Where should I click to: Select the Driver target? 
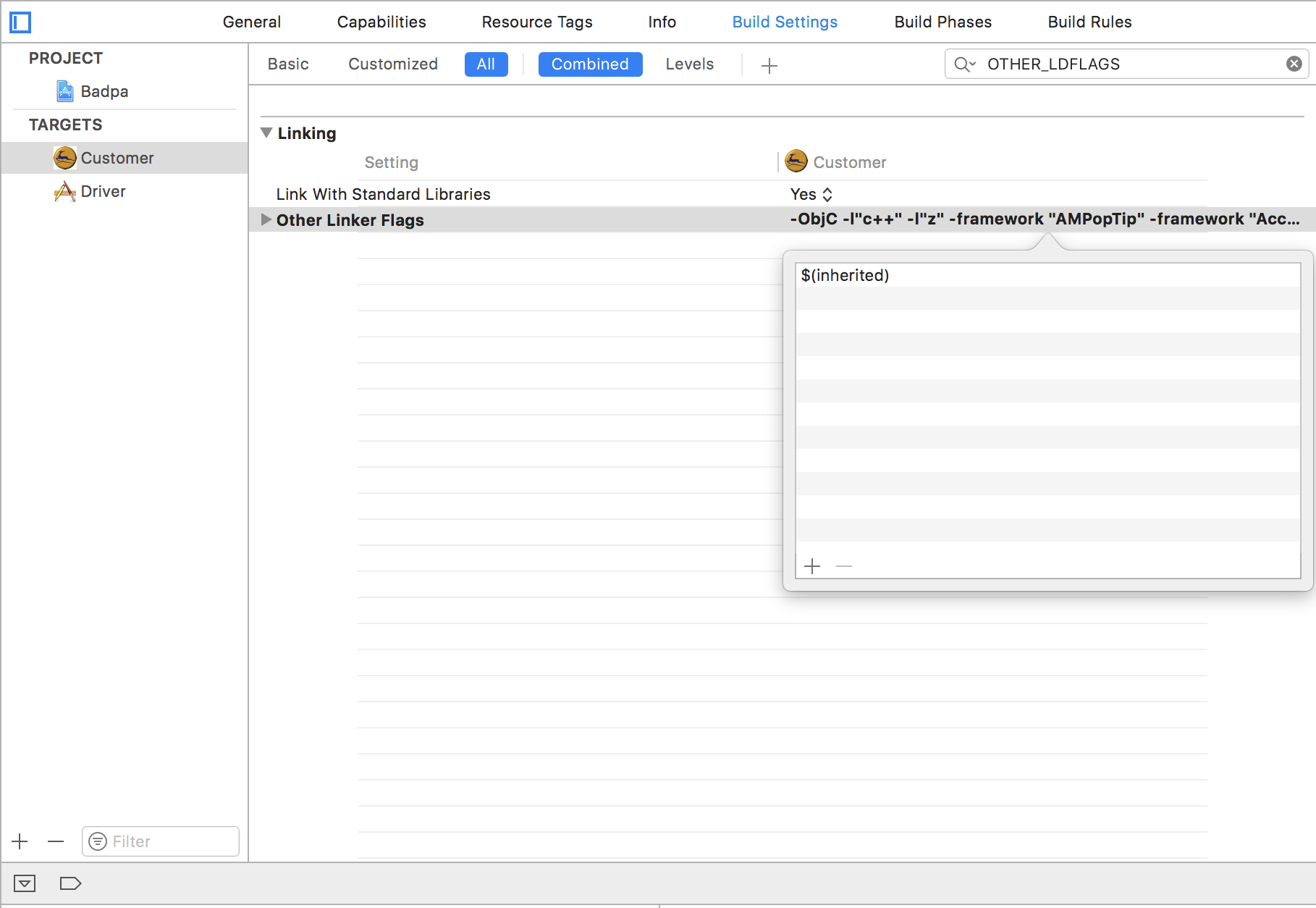click(x=125, y=191)
